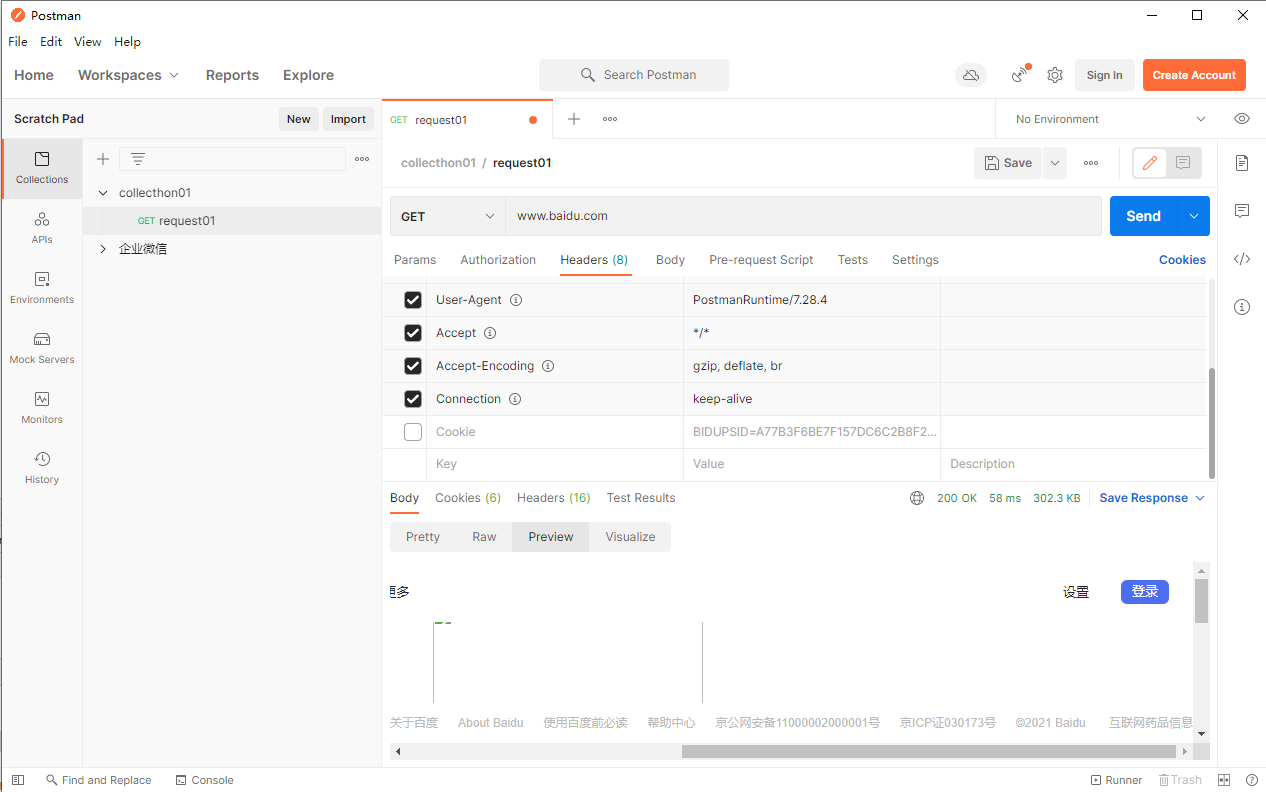Open the View menu
1266x792 pixels.
[88, 42]
